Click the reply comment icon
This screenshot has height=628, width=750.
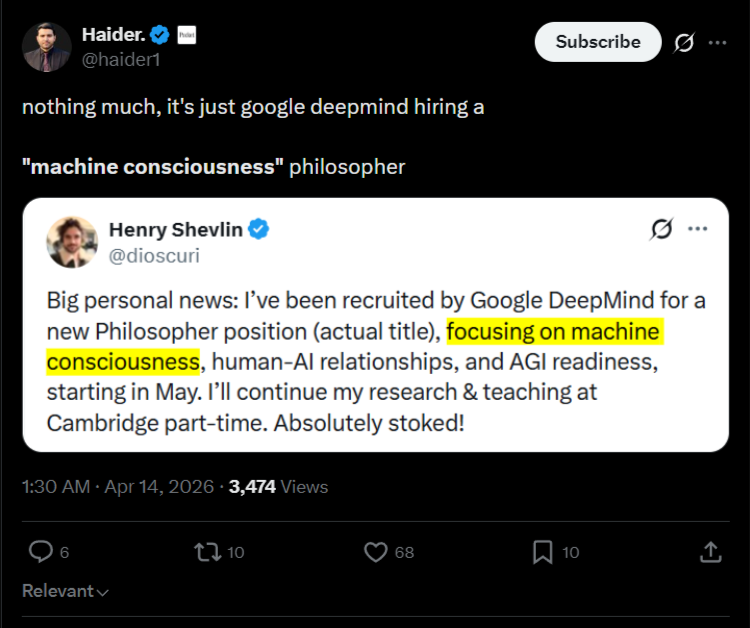tap(40, 551)
